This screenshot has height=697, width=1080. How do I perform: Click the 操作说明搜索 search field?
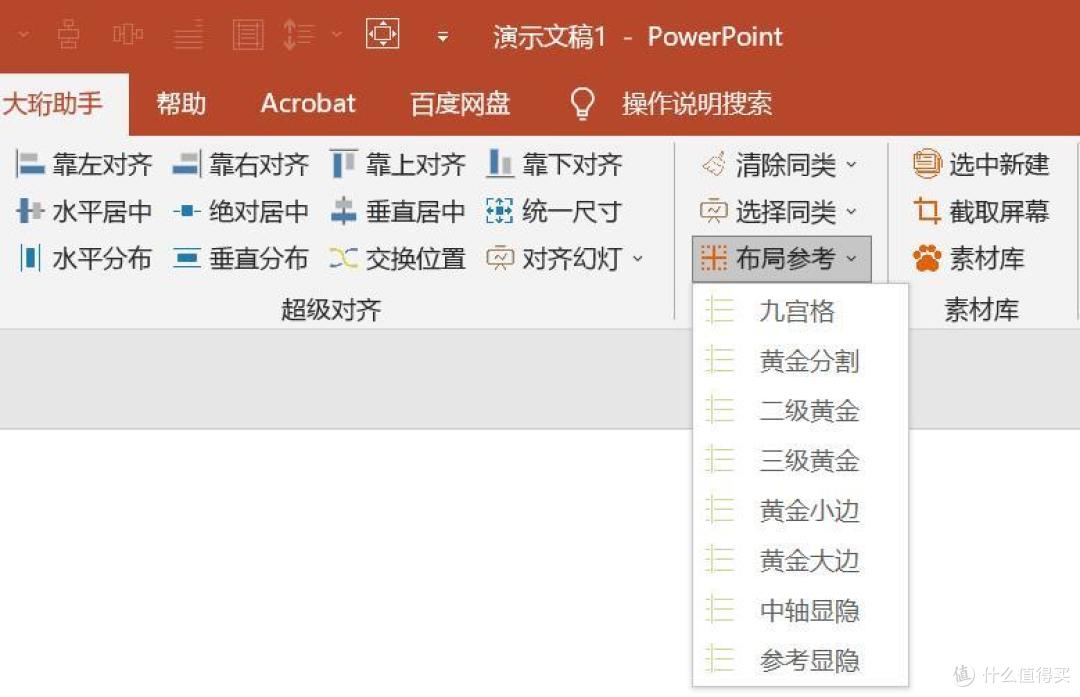click(x=697, y=104)
